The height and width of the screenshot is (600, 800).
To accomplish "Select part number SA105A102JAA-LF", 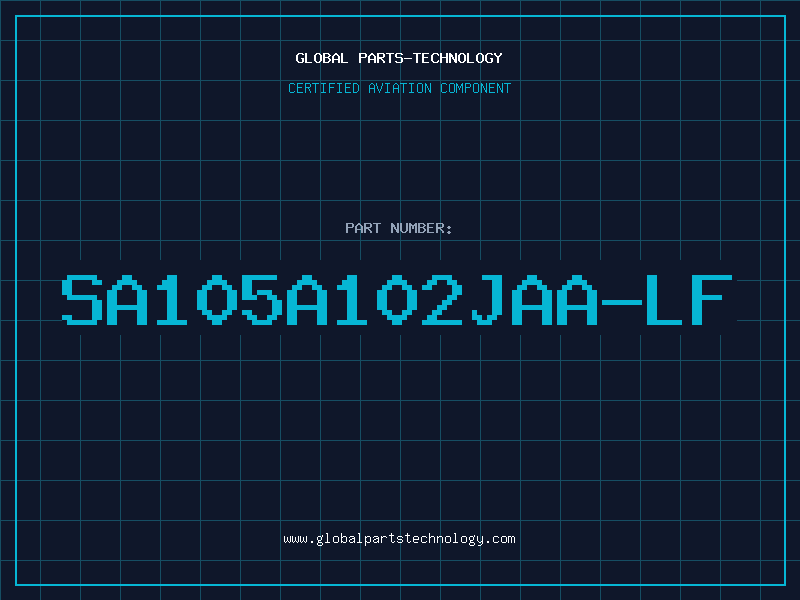I will coord(397,299).
